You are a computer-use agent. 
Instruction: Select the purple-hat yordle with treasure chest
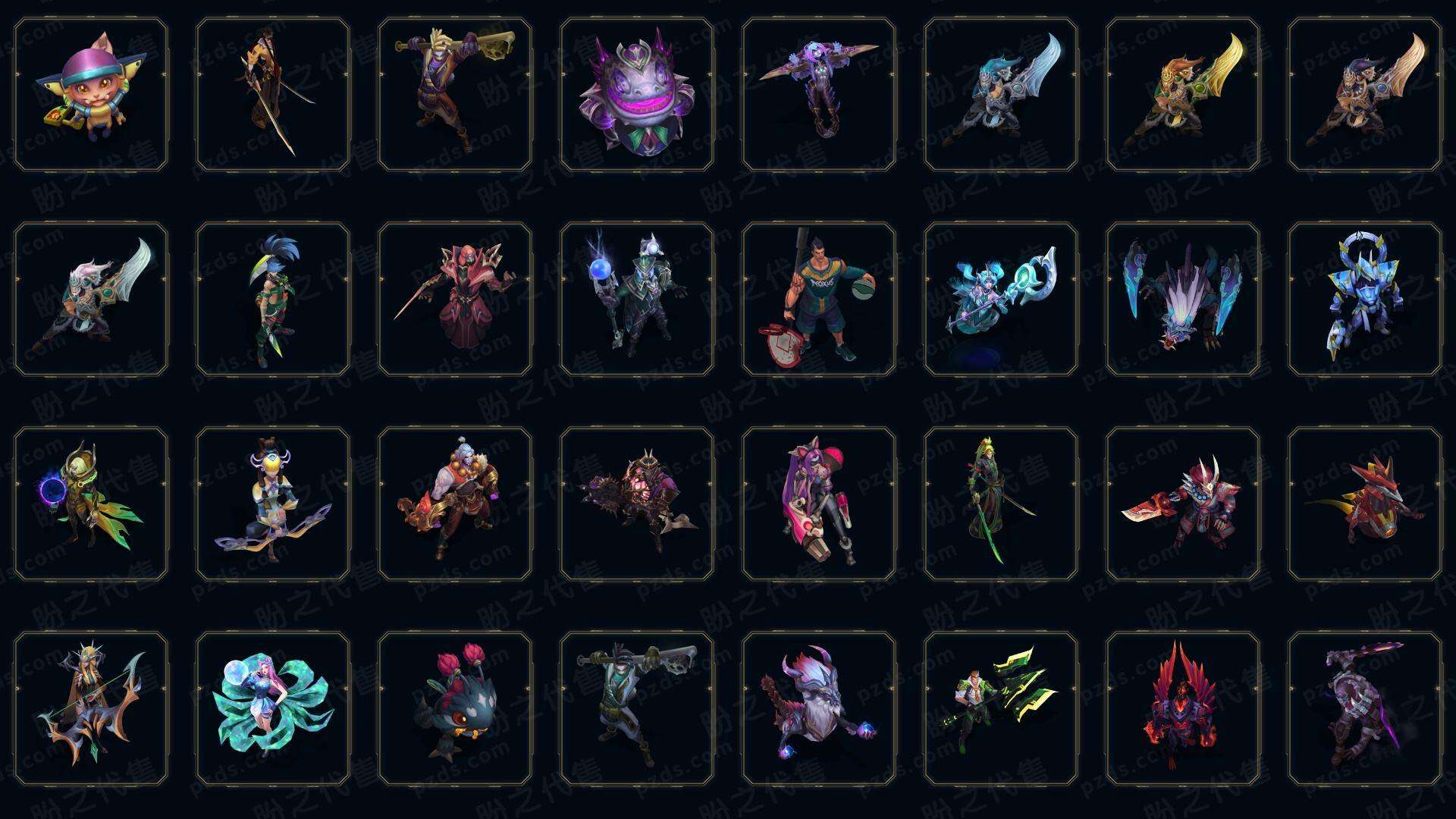click(x=91, y=94)
